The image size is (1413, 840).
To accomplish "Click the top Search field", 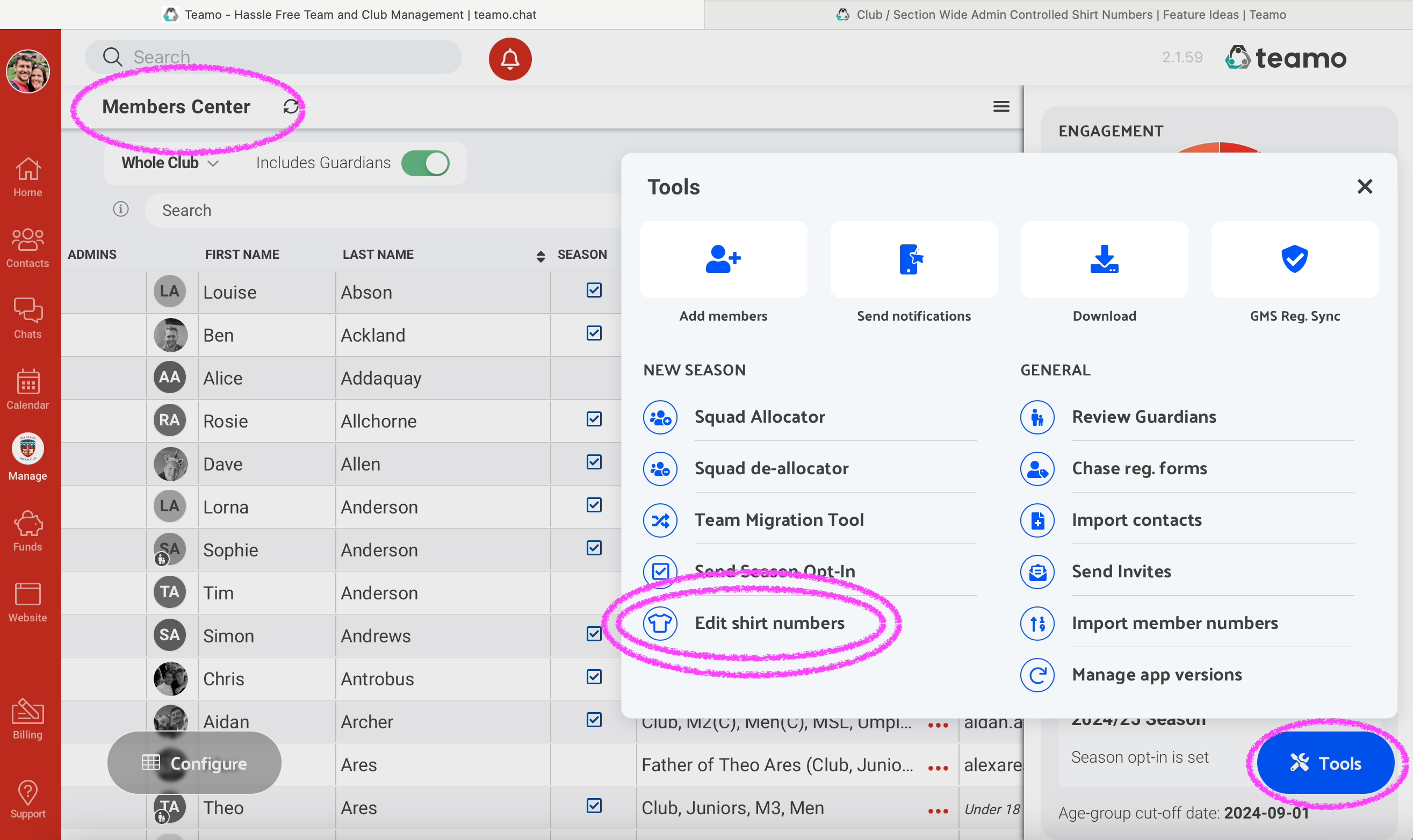I will pyautogui.click(x=273, y=56).
